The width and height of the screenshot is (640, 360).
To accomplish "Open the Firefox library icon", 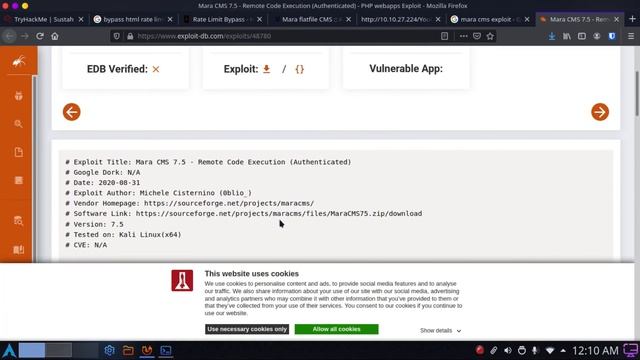I will coord(567,36).
